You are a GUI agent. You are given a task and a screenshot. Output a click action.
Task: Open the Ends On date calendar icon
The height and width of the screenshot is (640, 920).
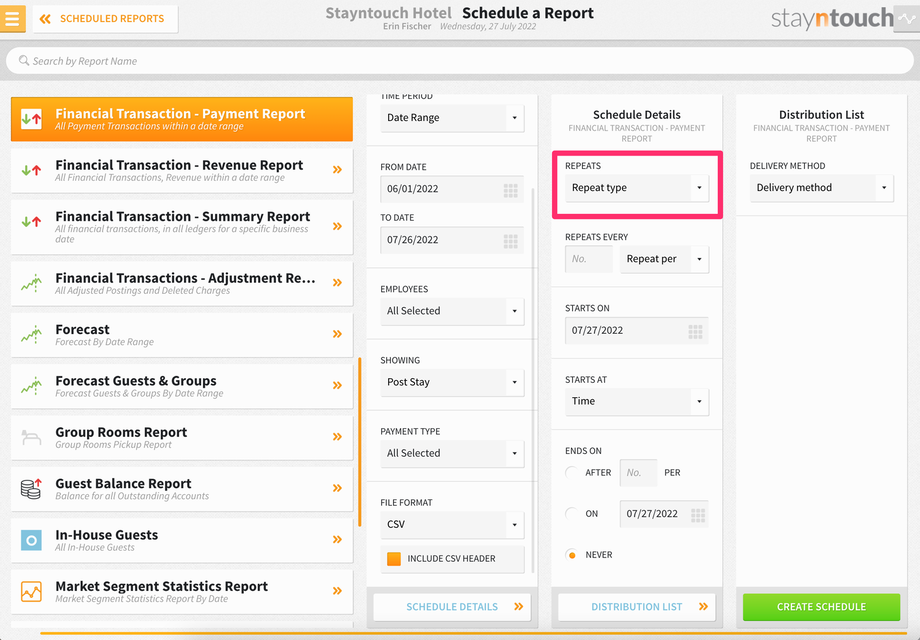[x=698, y=515]
